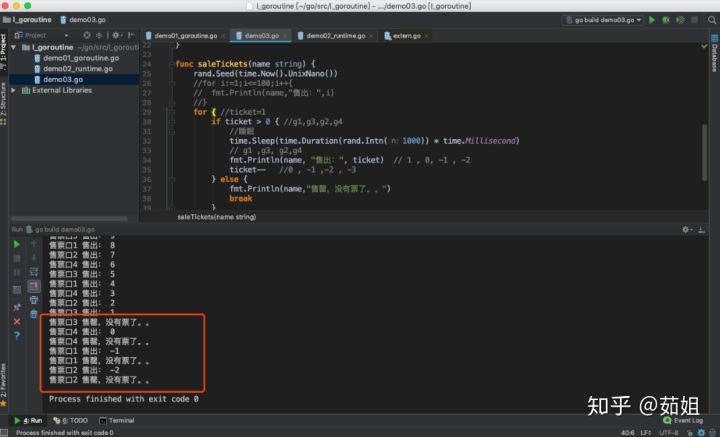Click the print output icon in Run panel
Image resolution: width=720 pixels, height=437 pixels.
coord(34,299)
